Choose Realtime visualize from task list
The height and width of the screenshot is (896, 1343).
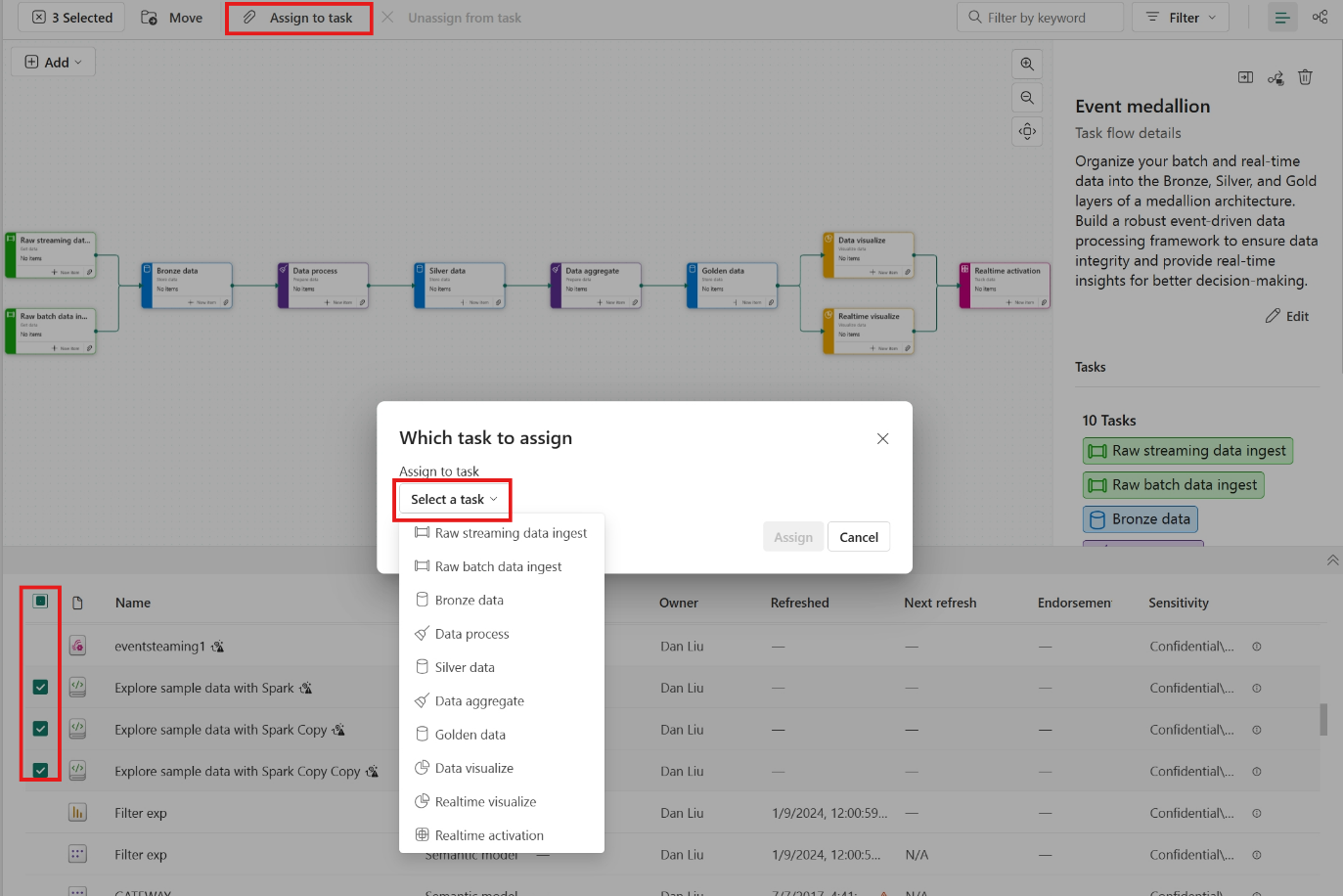(x=502, y=801)
